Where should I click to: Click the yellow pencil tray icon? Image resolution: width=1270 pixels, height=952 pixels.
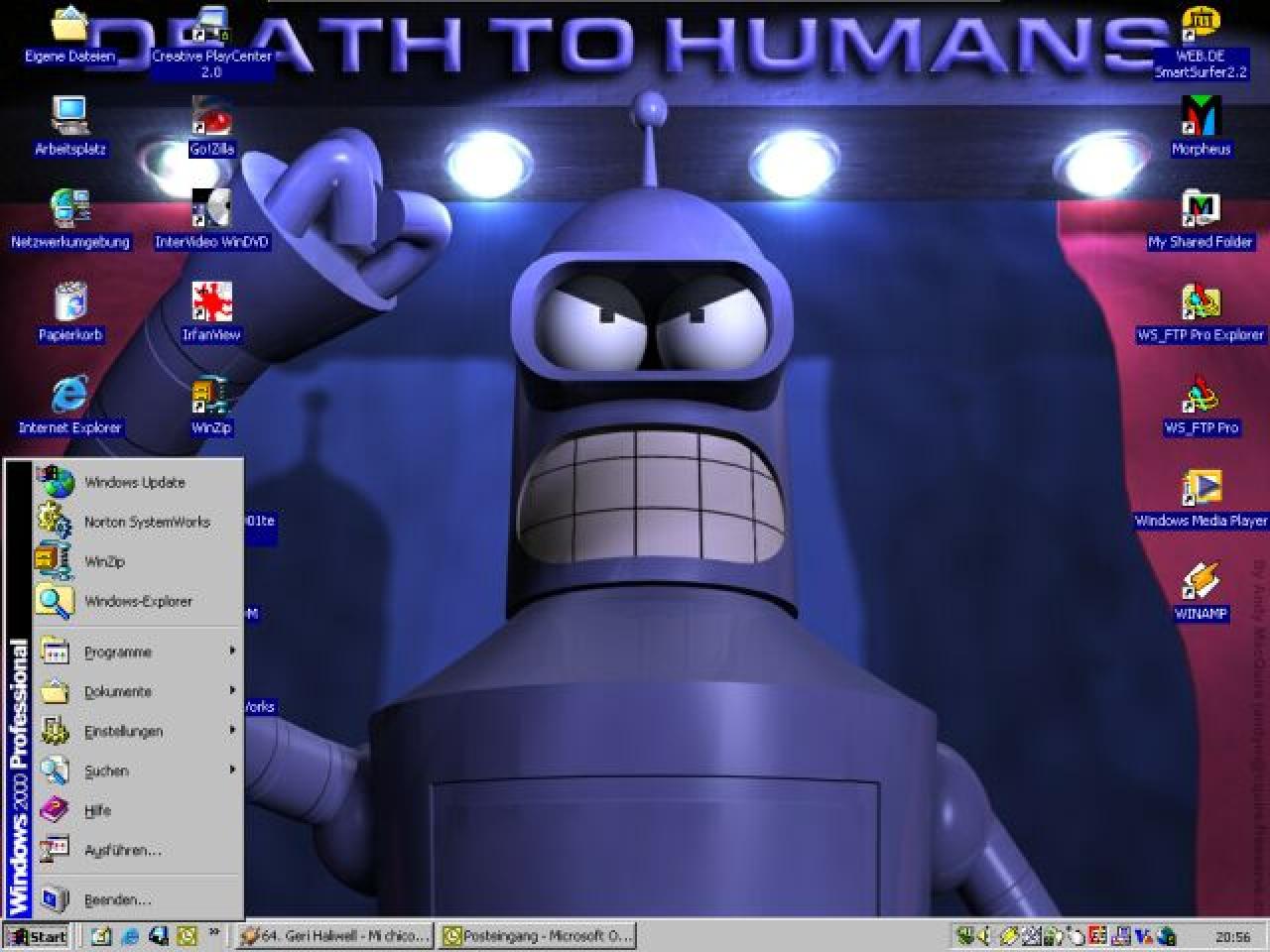click(x=1009, y=935)
